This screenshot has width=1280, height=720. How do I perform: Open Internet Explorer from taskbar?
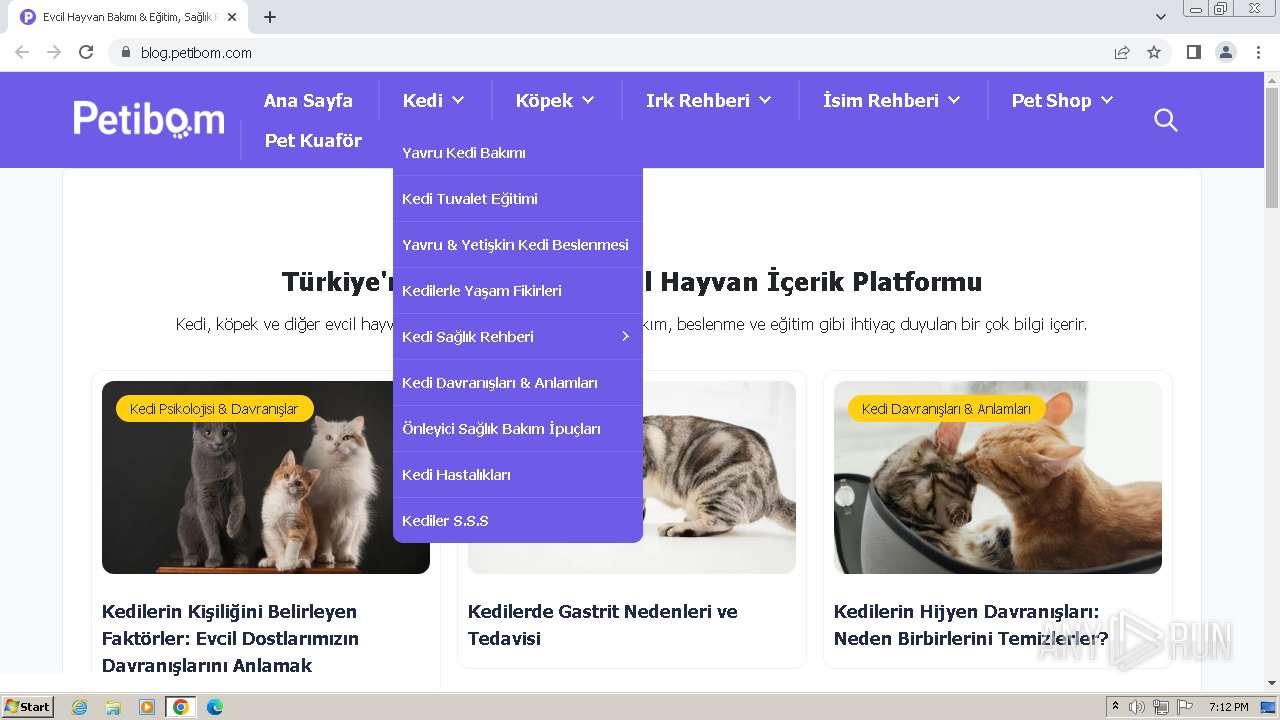(79, 707)
